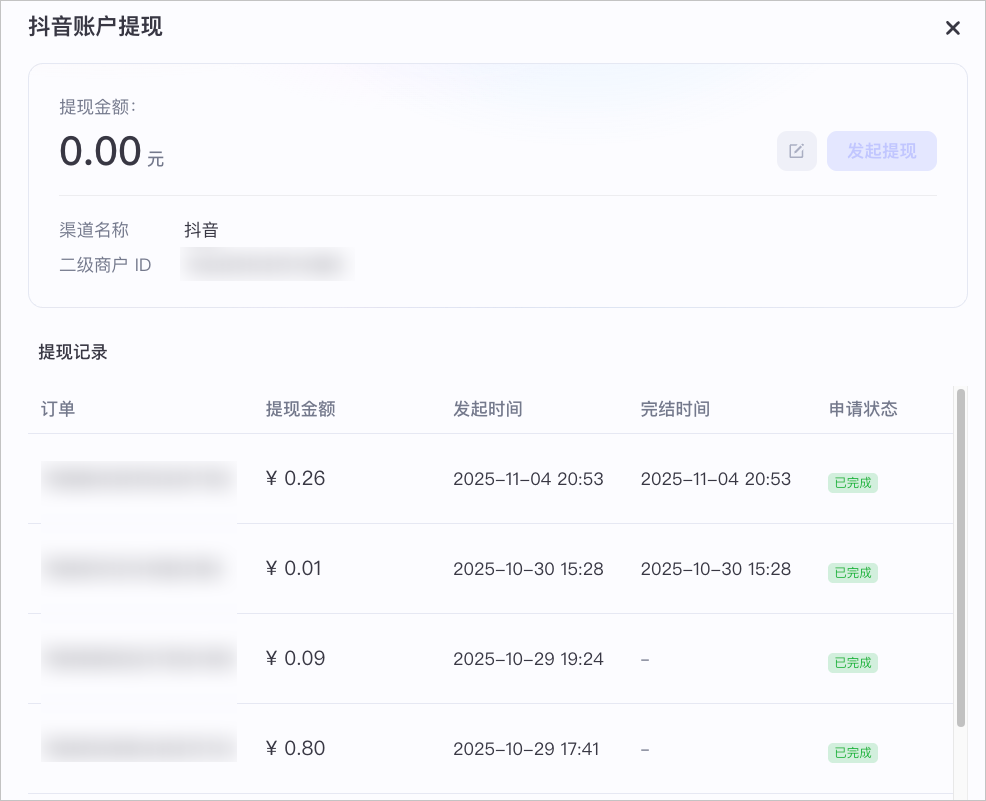Image resolution: width=986 pixels, height=801 pixels.
Task: Click the 提现金额: label in the top card
Action: click(97, 107)
